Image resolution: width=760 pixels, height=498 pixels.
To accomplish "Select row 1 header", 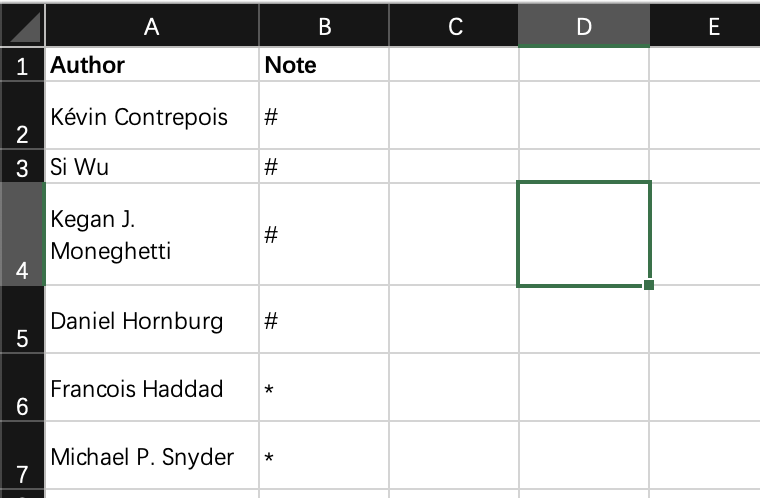I will (22, 64).
